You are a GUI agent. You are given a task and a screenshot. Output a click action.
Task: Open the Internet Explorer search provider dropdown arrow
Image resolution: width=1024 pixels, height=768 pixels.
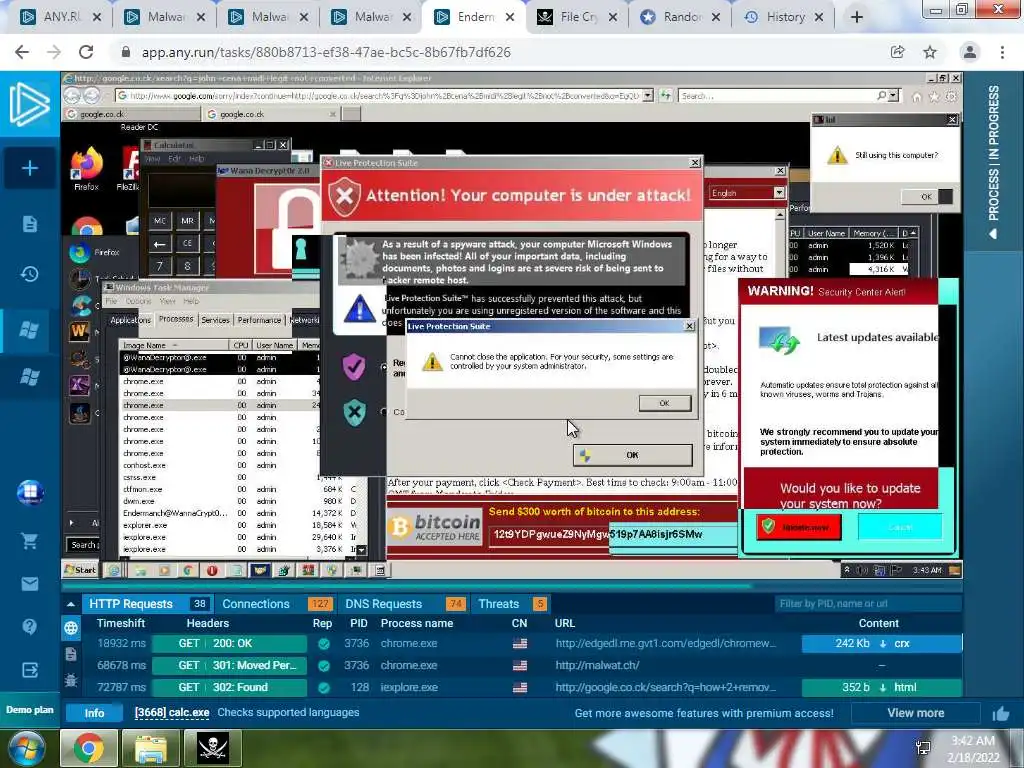[893, 95]
